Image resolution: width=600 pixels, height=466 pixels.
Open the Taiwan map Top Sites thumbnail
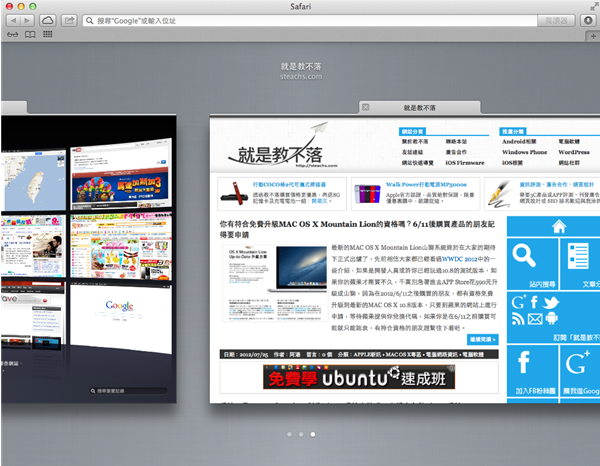click(34, 180)
